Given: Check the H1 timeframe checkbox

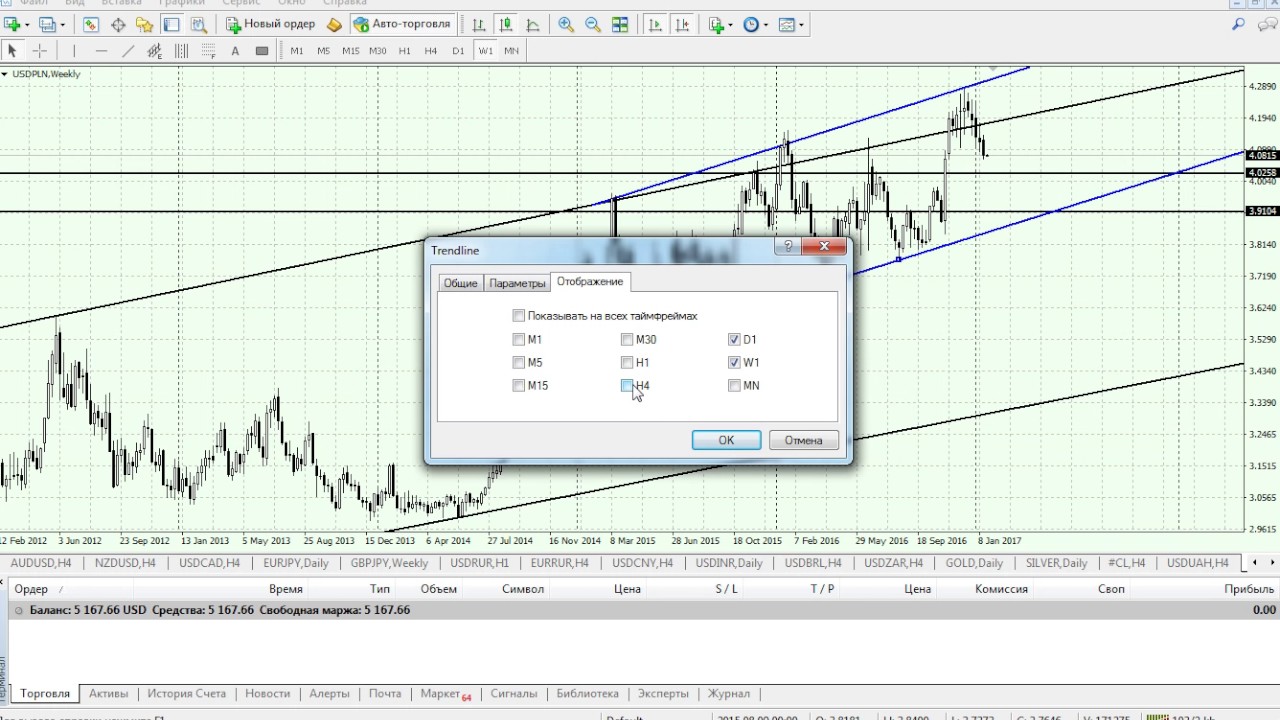Looking at the screenshot, I should [x=627, y=362].
